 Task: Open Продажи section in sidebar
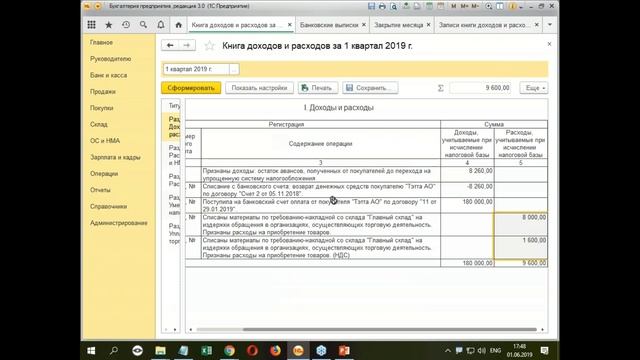103,91
